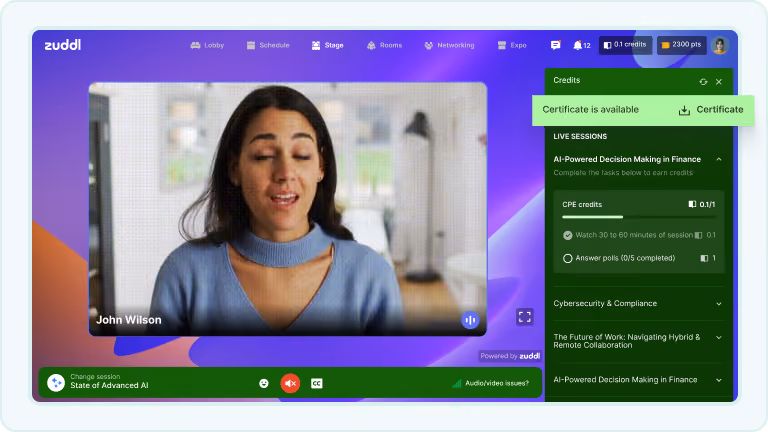768x432 pixels.
Task: Open the notifications bell showing 12
Action: [581, 45]
